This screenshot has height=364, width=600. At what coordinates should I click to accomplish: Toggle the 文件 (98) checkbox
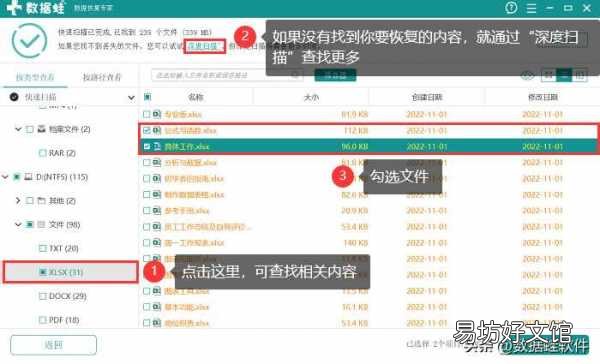(29, 224)
